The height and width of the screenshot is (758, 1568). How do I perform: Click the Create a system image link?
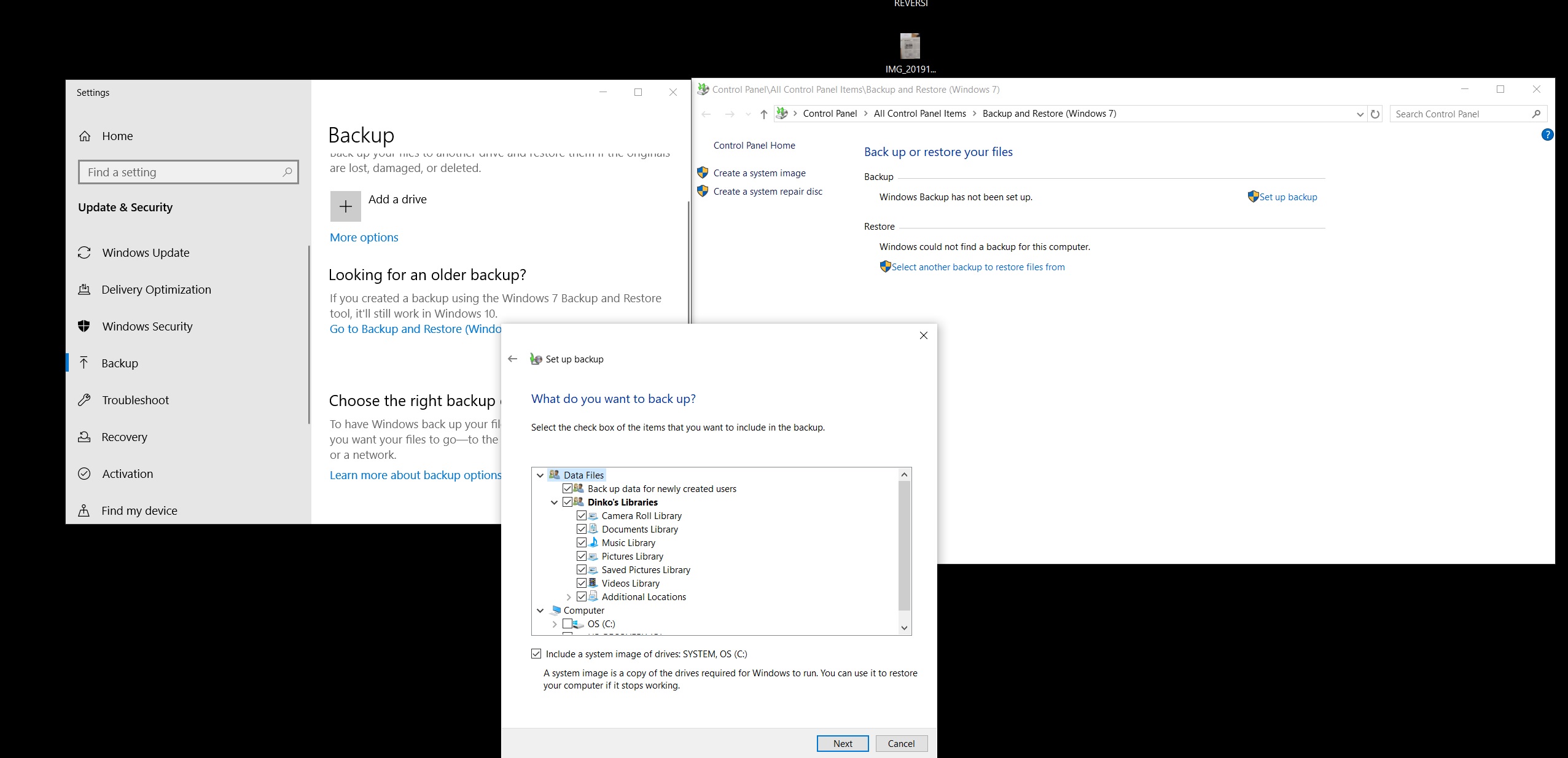759,173
